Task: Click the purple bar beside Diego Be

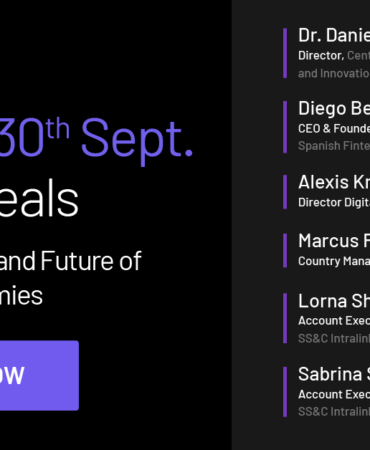Action: pyautogui.click(x=285, y=127)
